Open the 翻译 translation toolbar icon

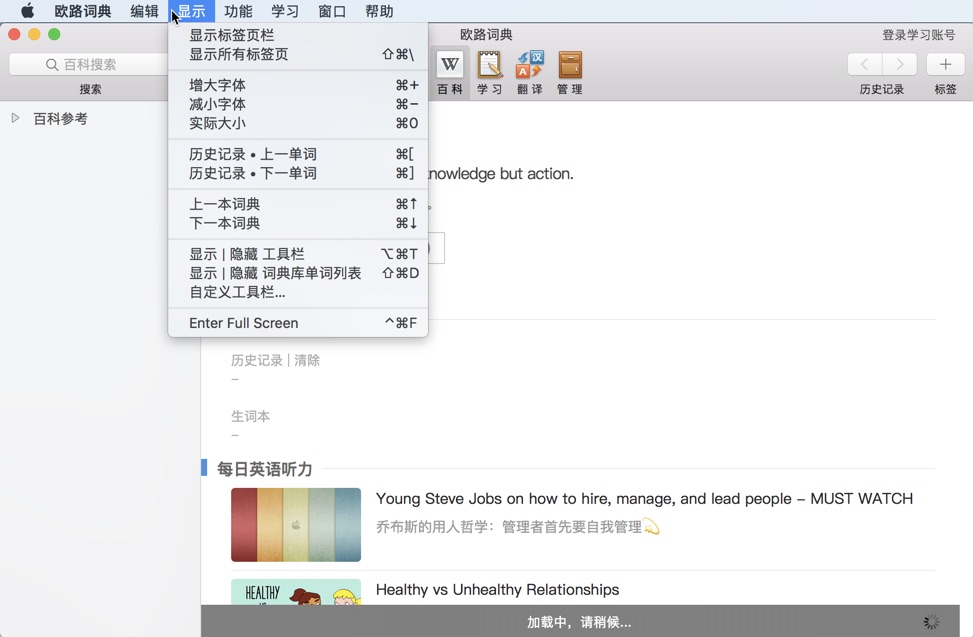(x=529, y=73)
